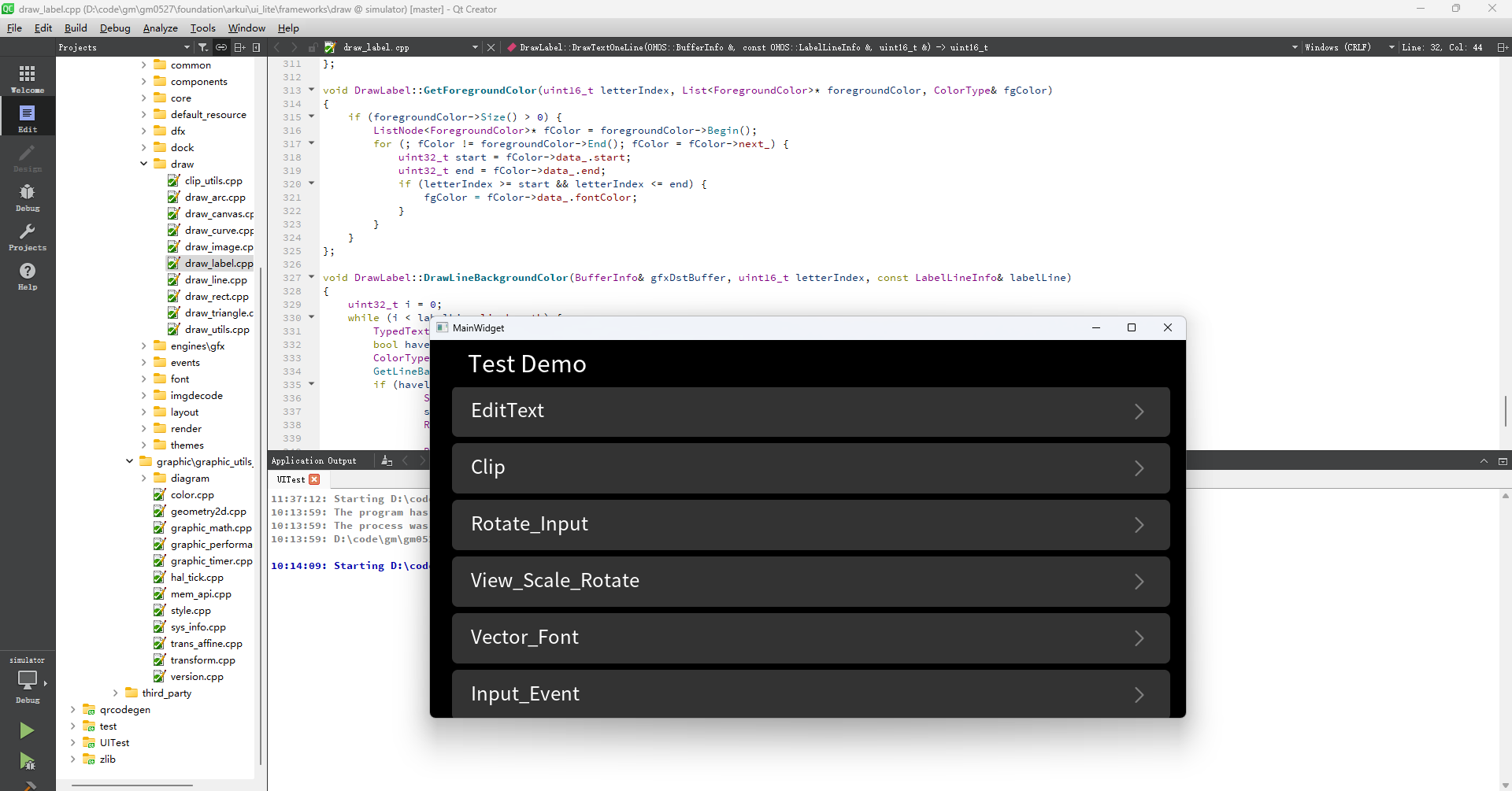Screen dimensions: 1512x791
Task: Switch to Welcome mode in sidebar
Action: (28, 79)
